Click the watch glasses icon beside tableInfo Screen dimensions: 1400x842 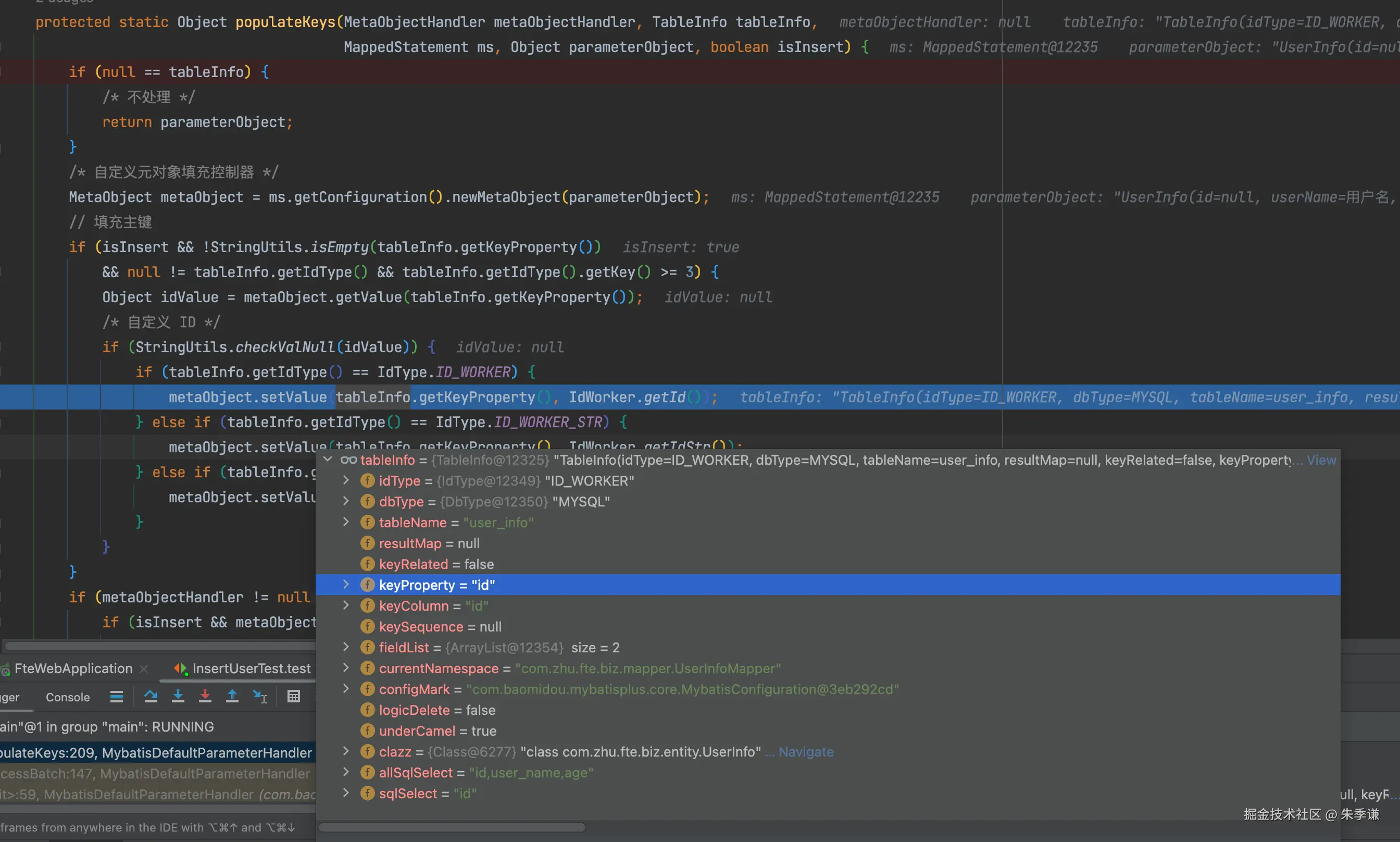(x=348, y=460)
